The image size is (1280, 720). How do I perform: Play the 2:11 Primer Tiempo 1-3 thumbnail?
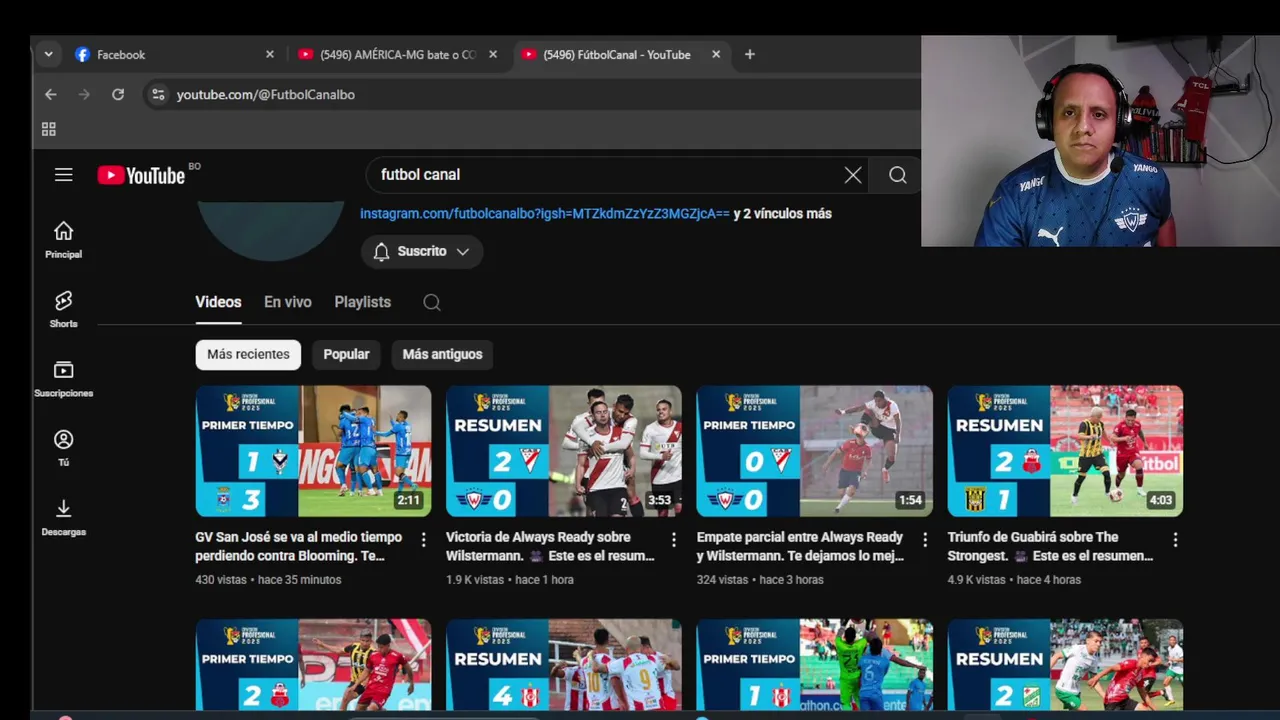313,451
